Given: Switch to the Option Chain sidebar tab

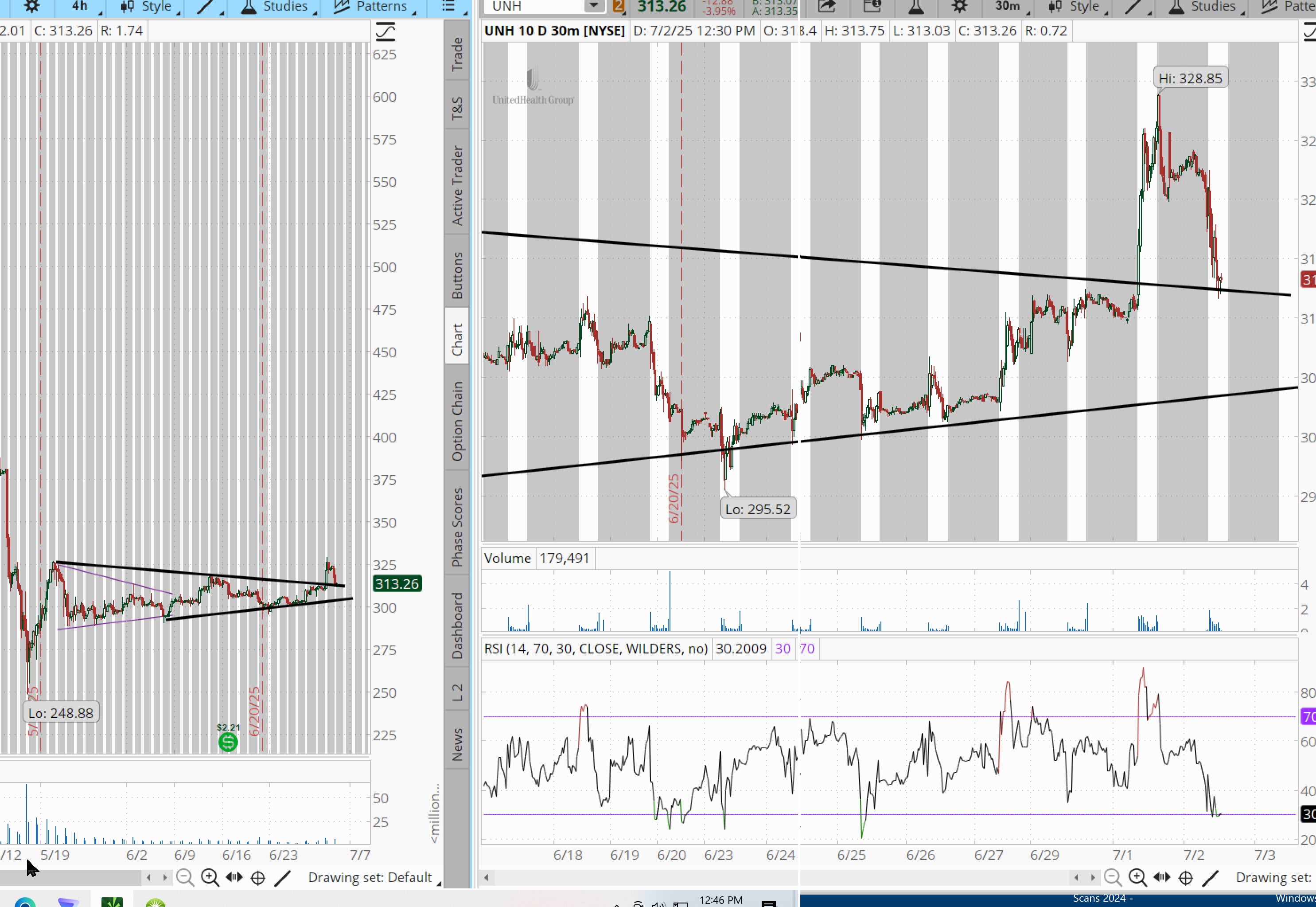Looking at the screenshot, I should click(457, 421).
